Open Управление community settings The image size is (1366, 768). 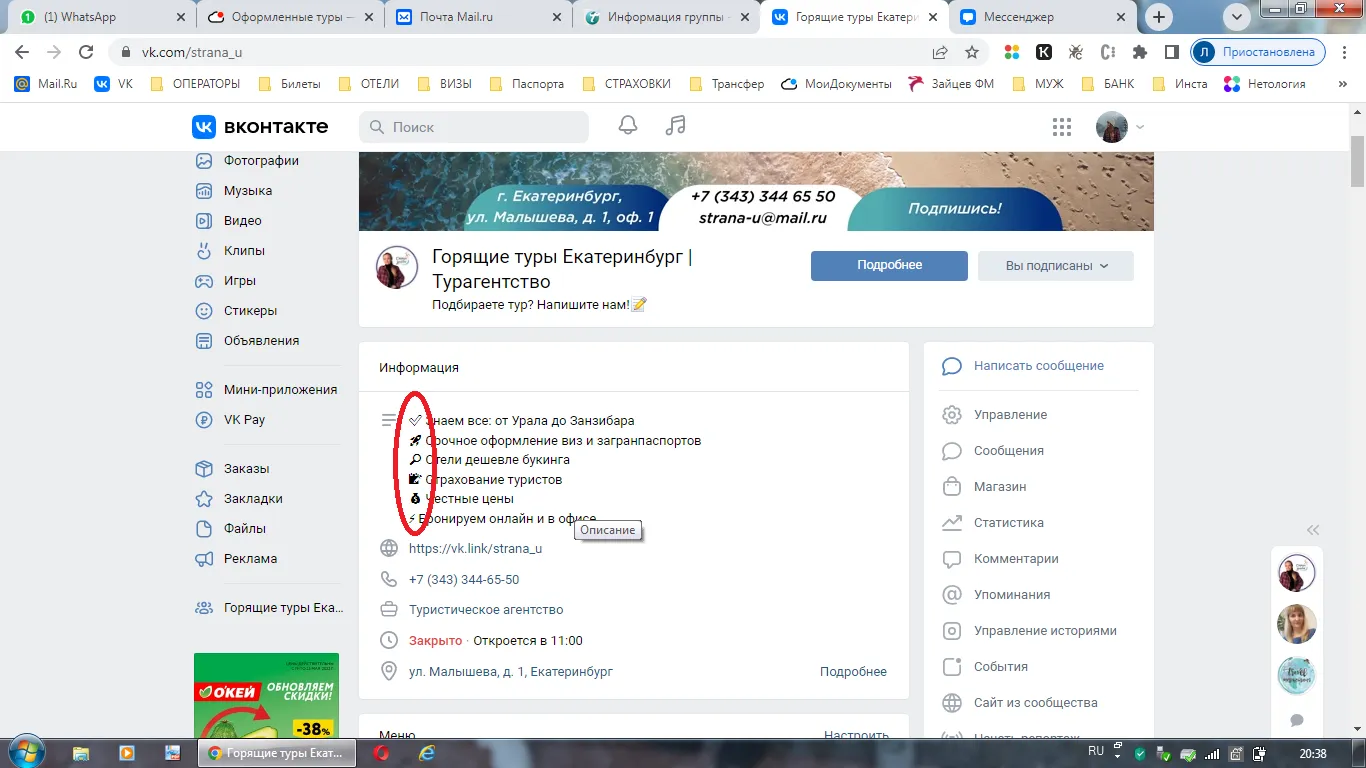pyautogui.click(x=995, y=415)
